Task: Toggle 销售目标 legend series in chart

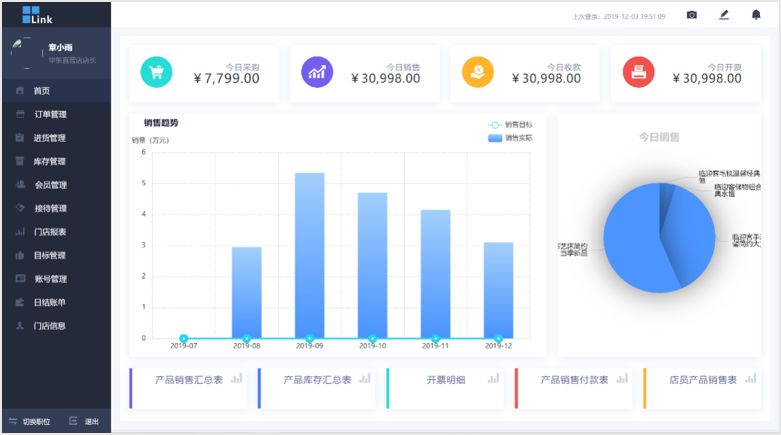Action: pyautogui.click(x=509, y=125)
